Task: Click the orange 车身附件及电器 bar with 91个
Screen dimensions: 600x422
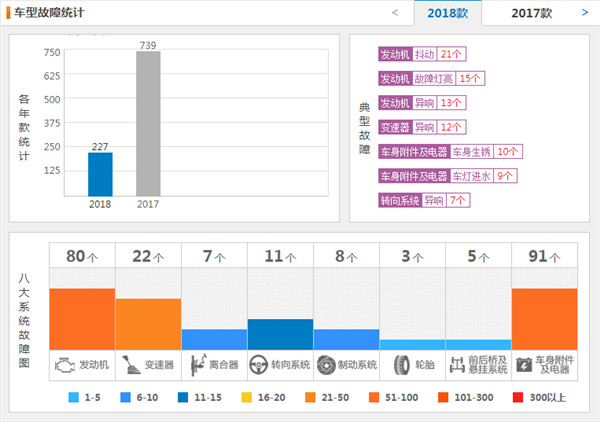Action: coord(545,319)
